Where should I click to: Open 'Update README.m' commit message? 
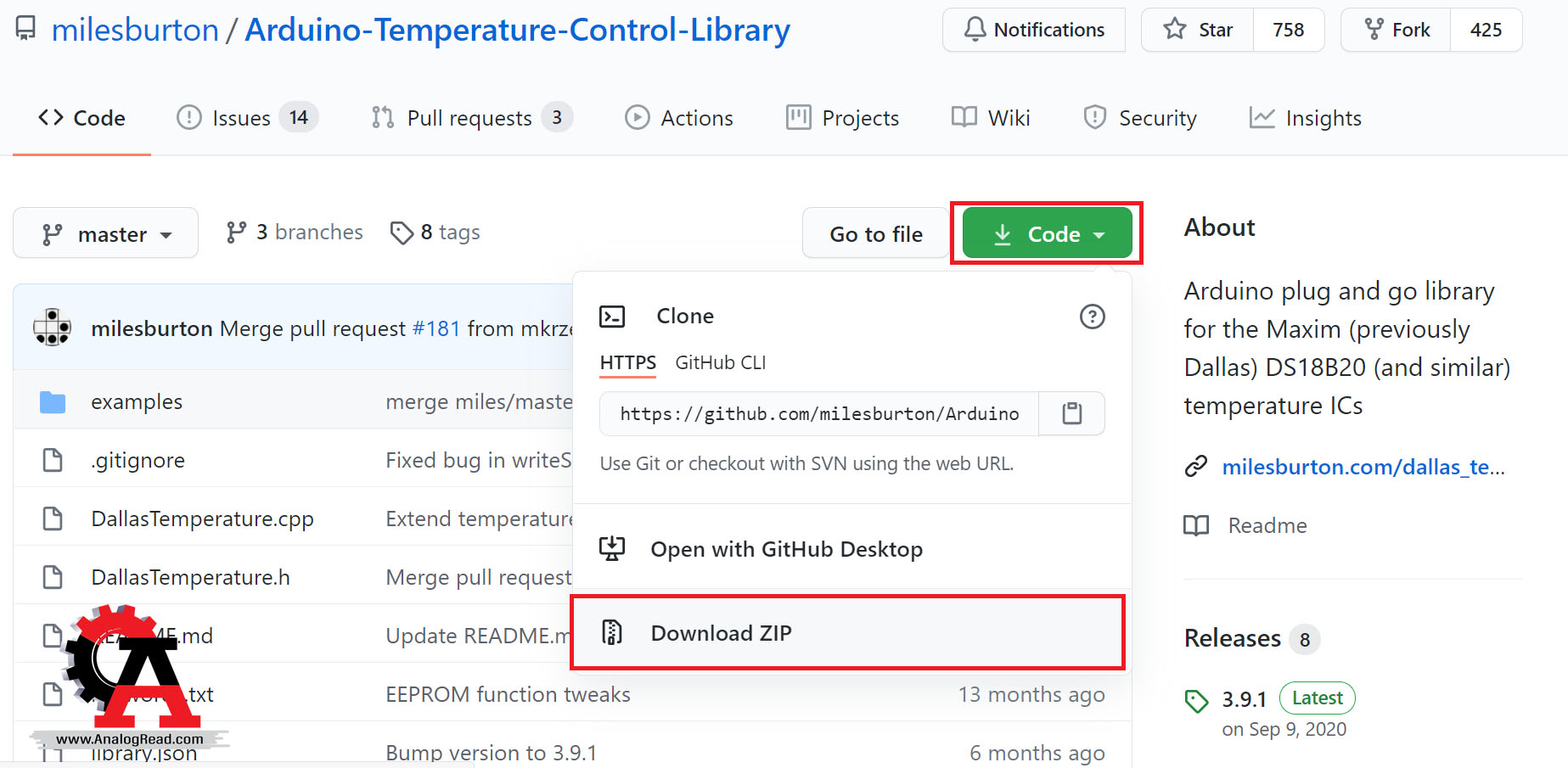point(479,636)
